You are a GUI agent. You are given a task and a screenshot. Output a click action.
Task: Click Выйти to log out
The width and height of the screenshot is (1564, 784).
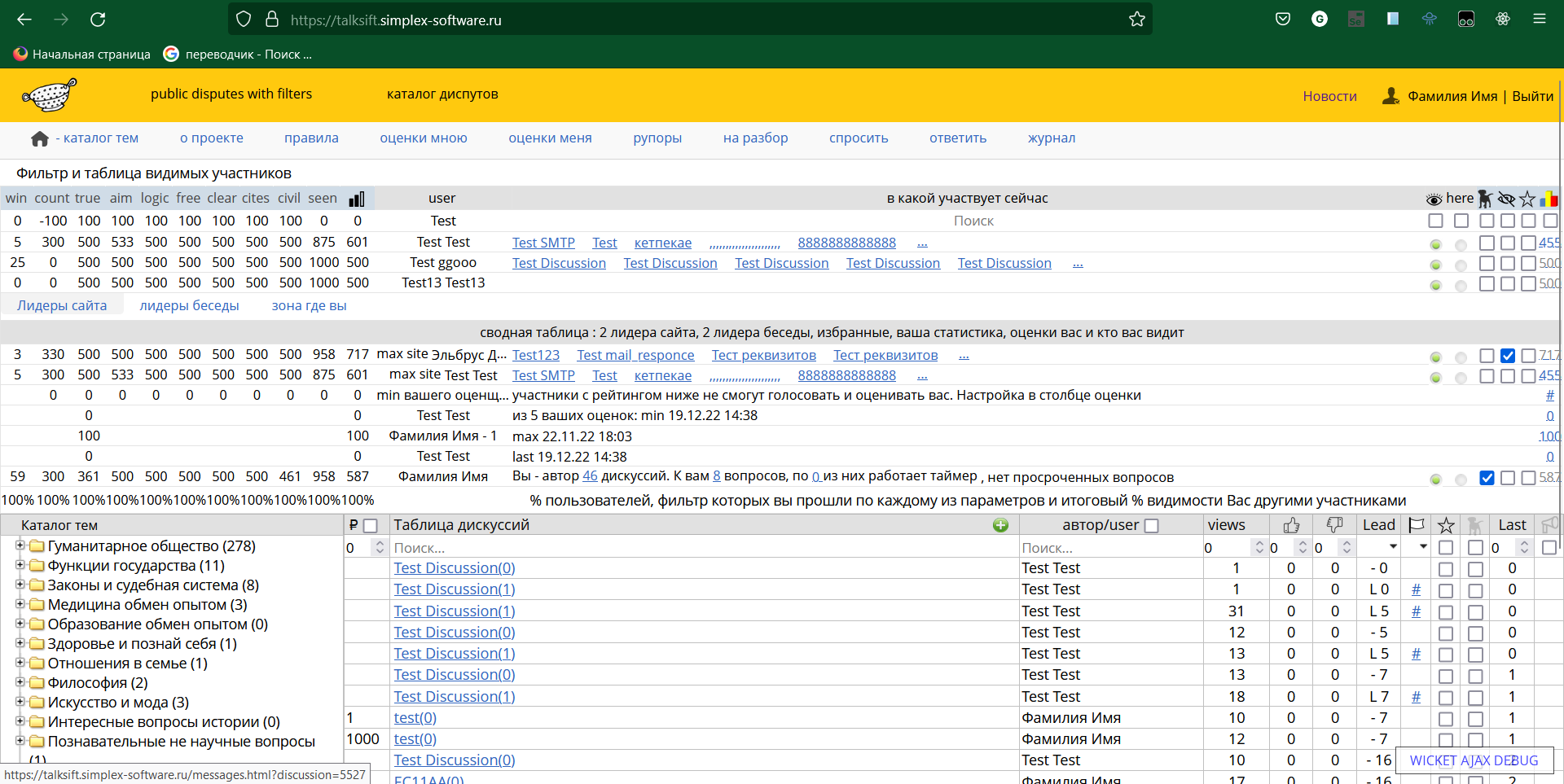pyautogui.click(x=1532, y=96)
